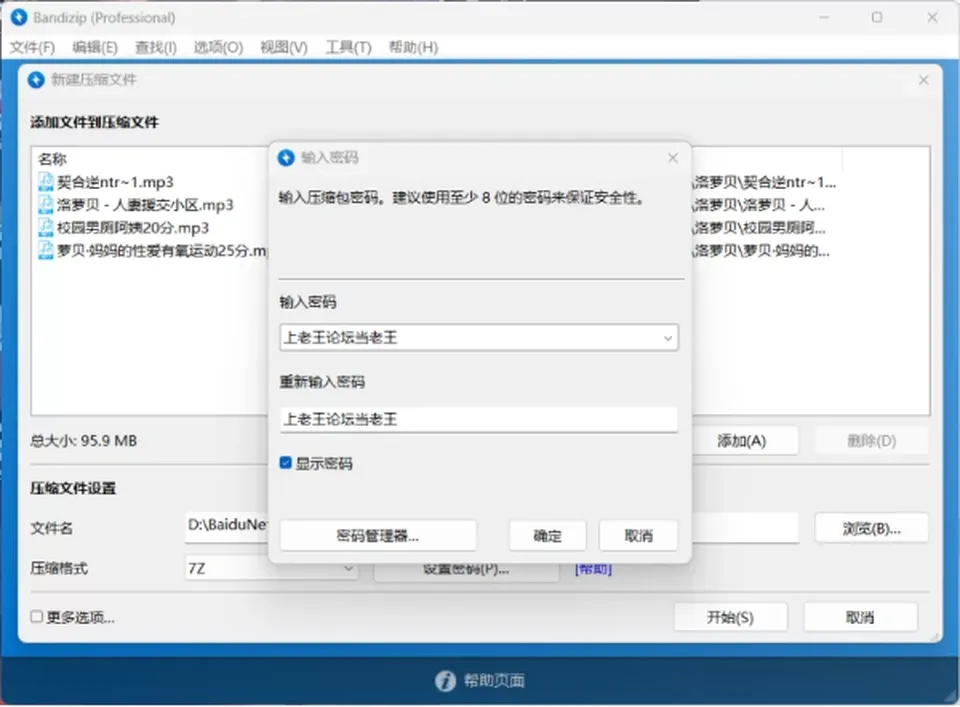
Task: Enable the 更多选项 checkbox
Action: [37, 617]
